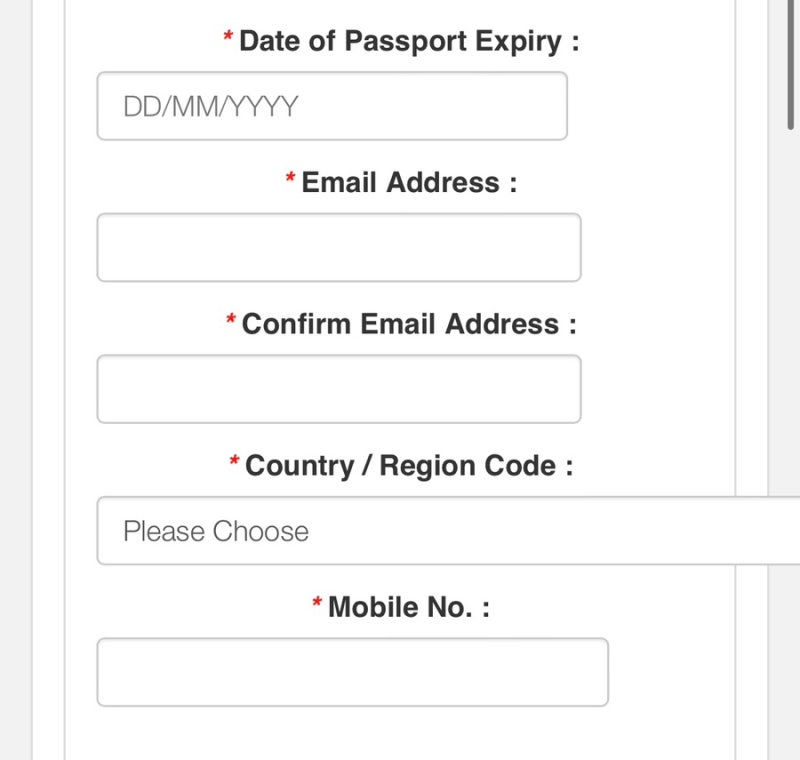Click the red asterisk beside Date of Passport Expiry
This screenshot has height=760, width=800.
click(x=228, y=39)
